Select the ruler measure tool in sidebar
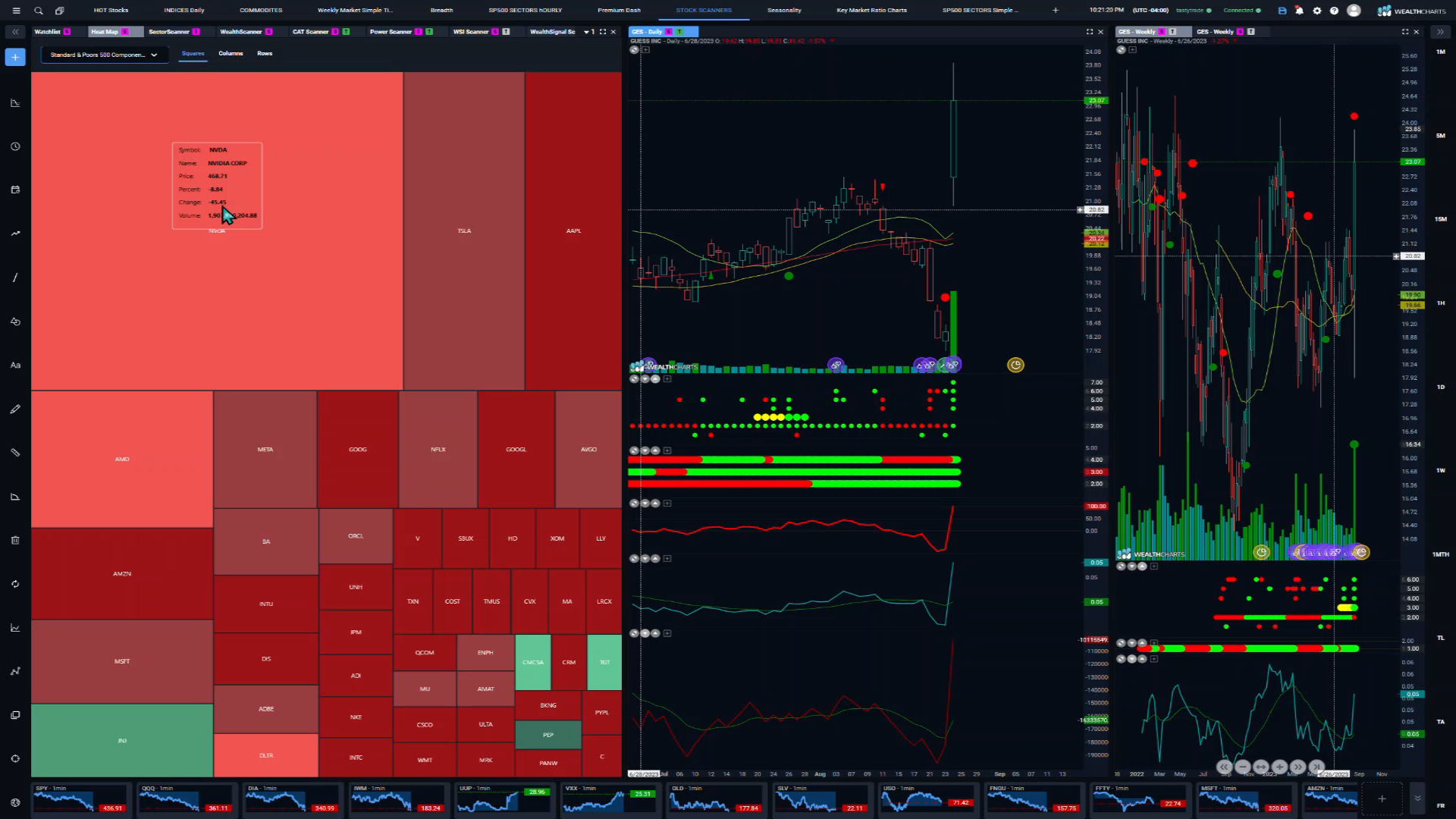The image size is (1456, 819). point(15,453)
